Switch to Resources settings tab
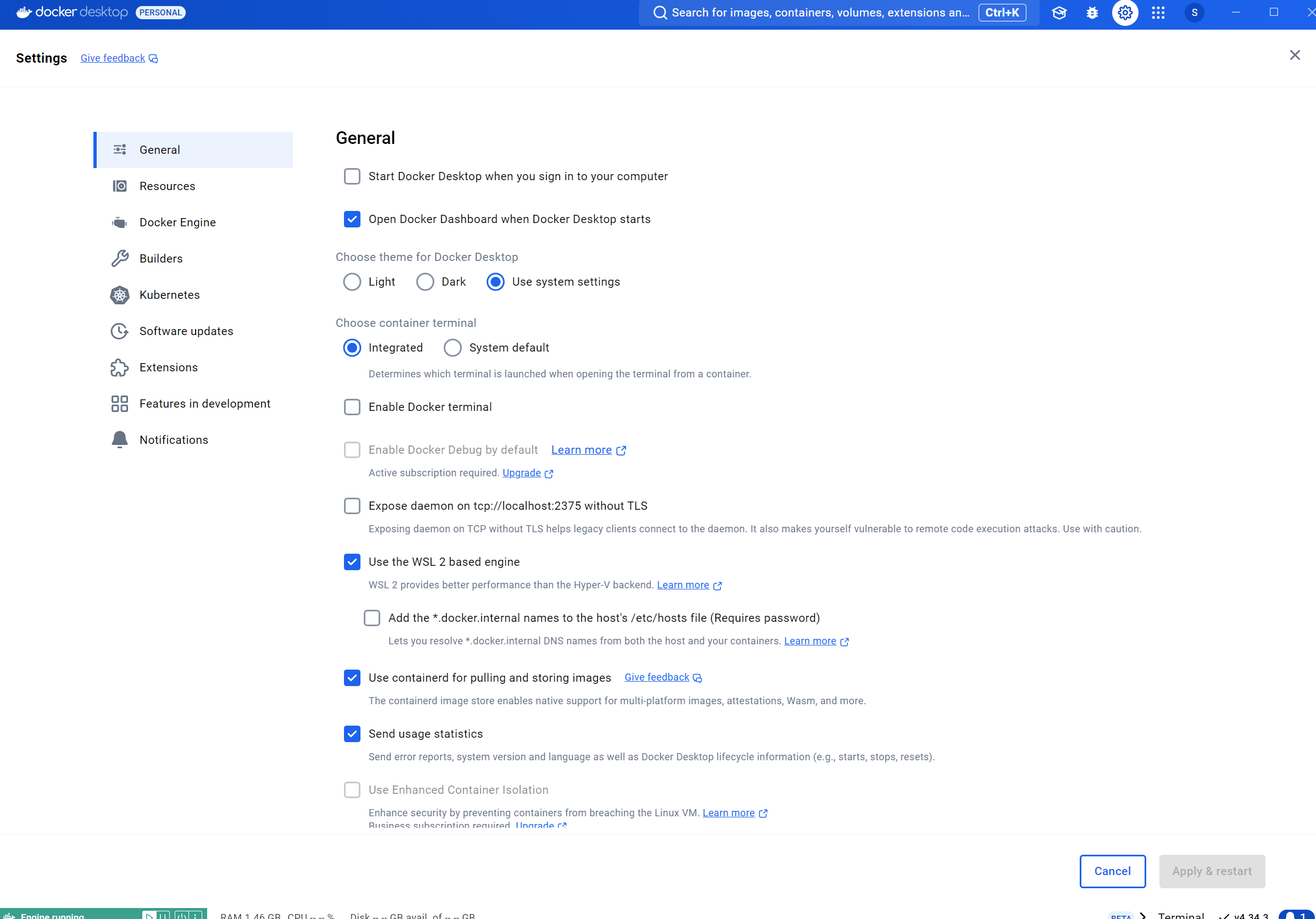1316x919 pixels. click(168, 186)
